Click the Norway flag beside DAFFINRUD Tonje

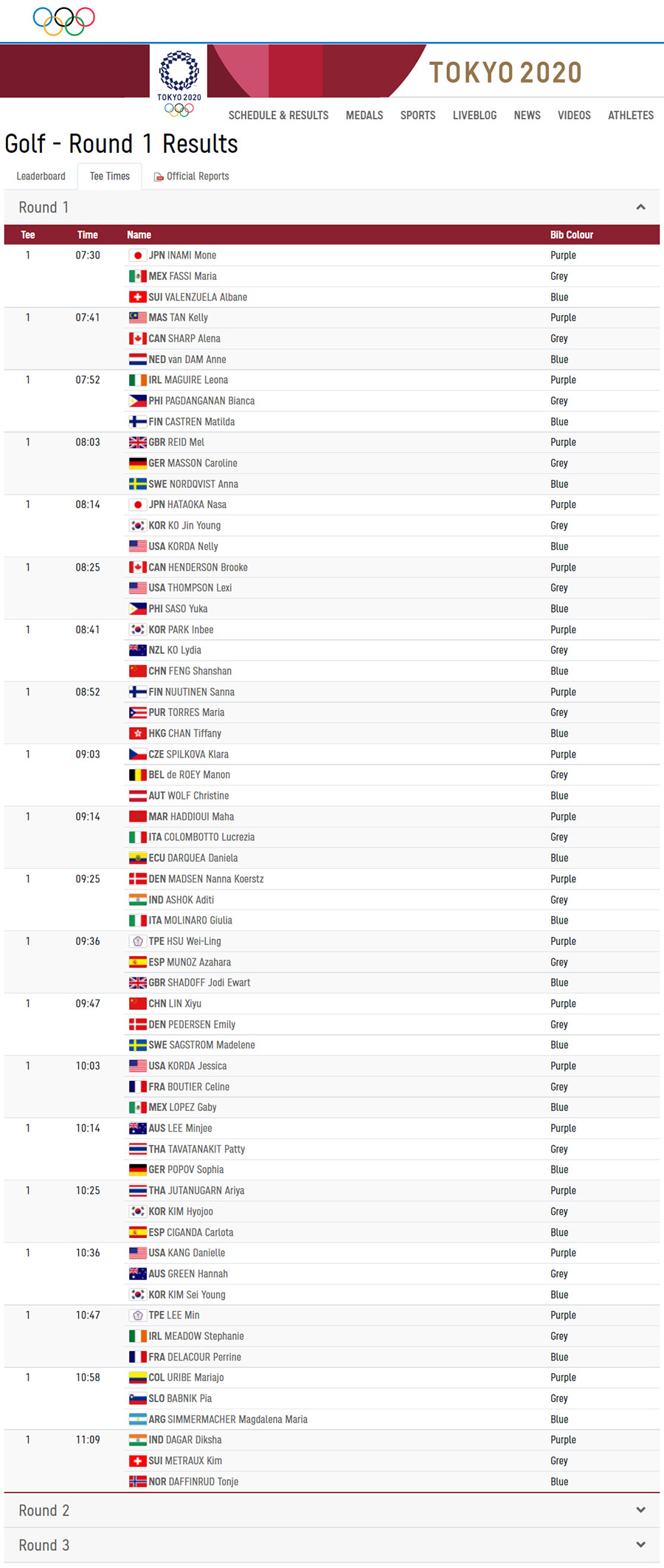(137, 1482)
